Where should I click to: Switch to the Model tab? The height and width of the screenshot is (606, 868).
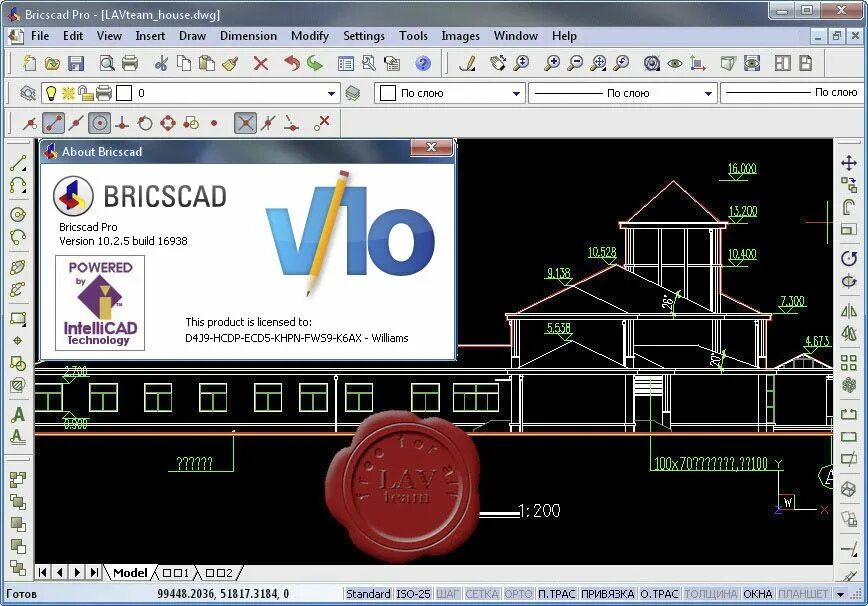coord(130,573)
